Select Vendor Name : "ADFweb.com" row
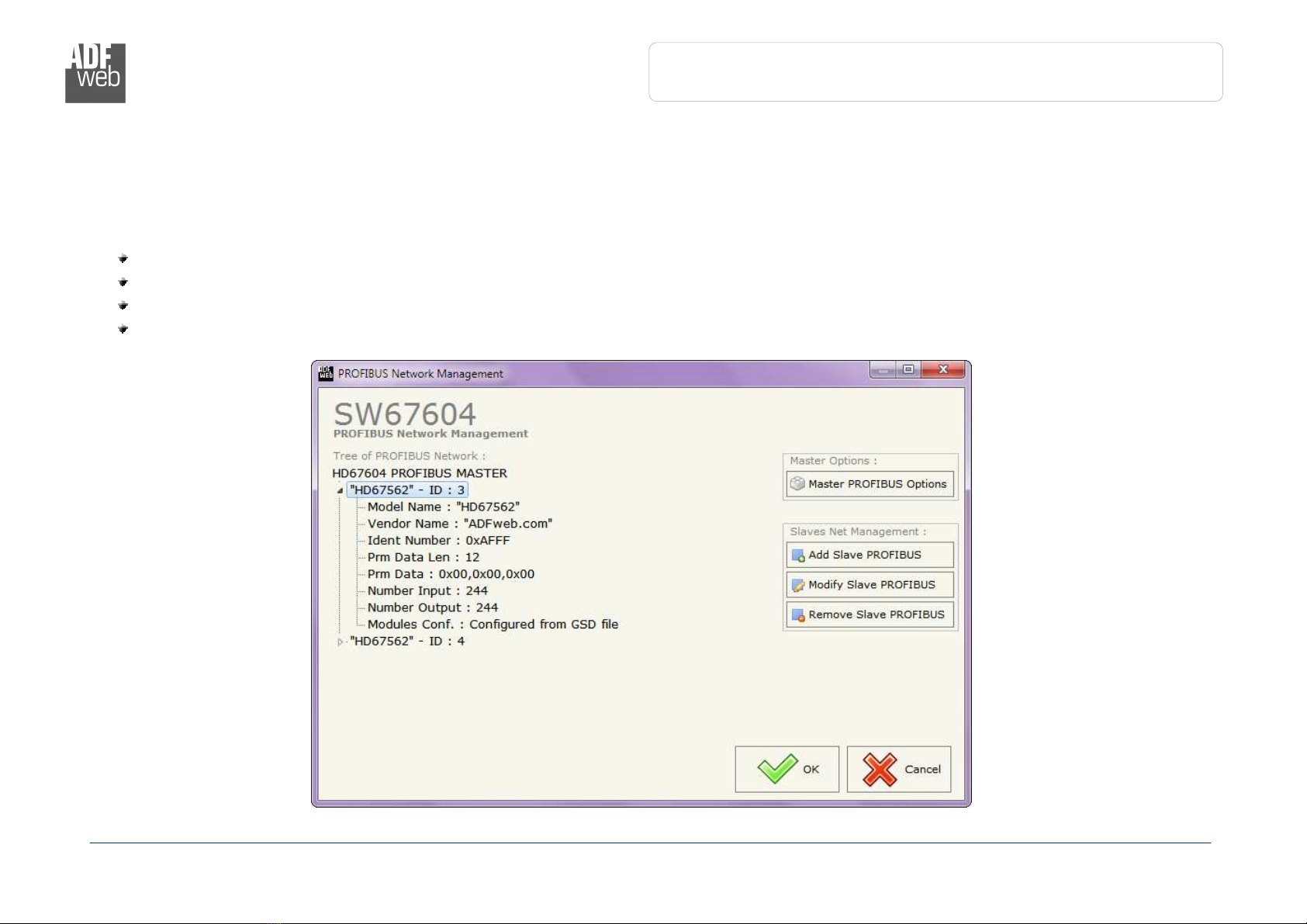 [x=460, y=524]
